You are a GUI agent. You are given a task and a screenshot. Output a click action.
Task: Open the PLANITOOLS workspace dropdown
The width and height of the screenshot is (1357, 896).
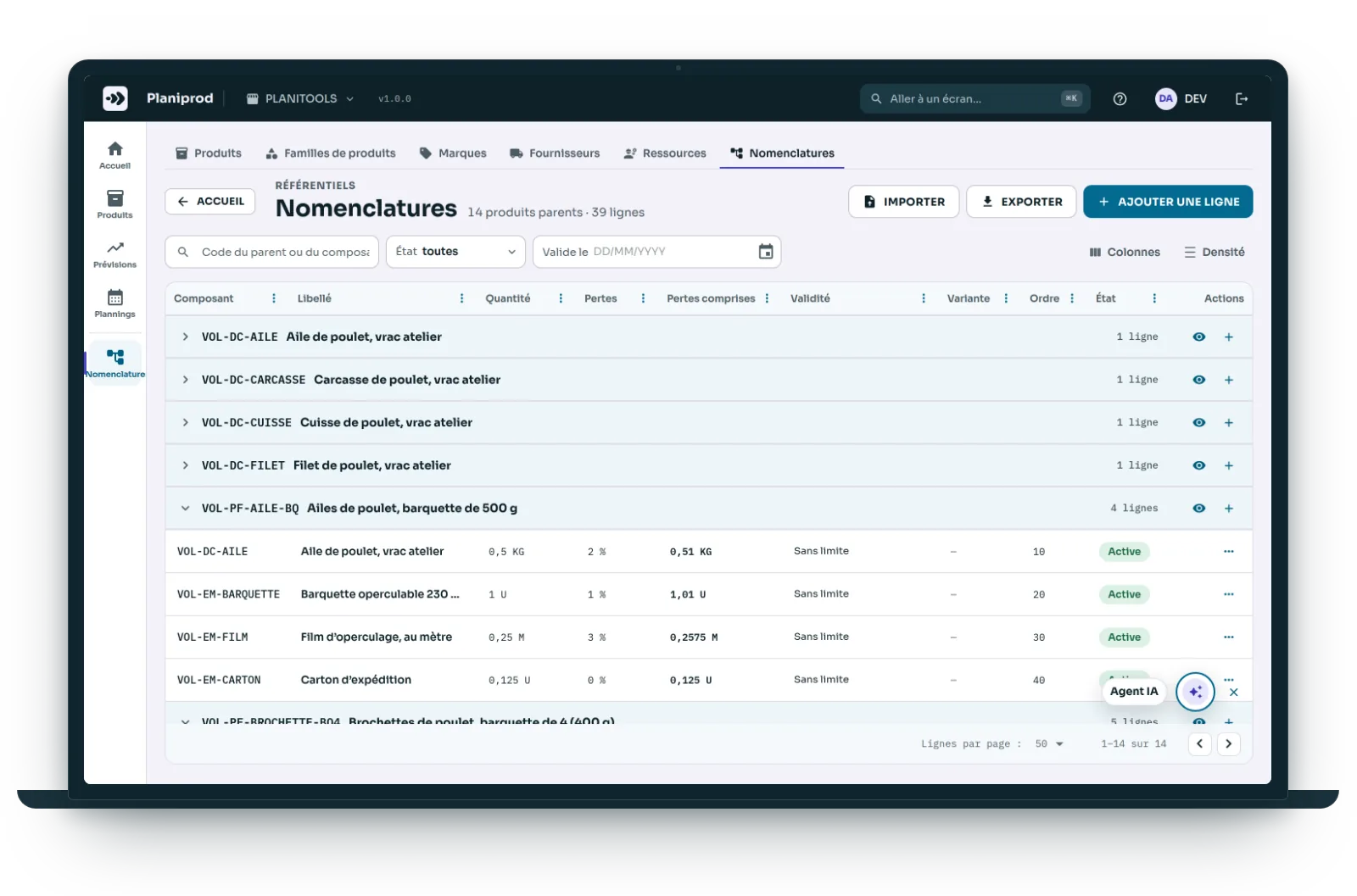point(299,99)
